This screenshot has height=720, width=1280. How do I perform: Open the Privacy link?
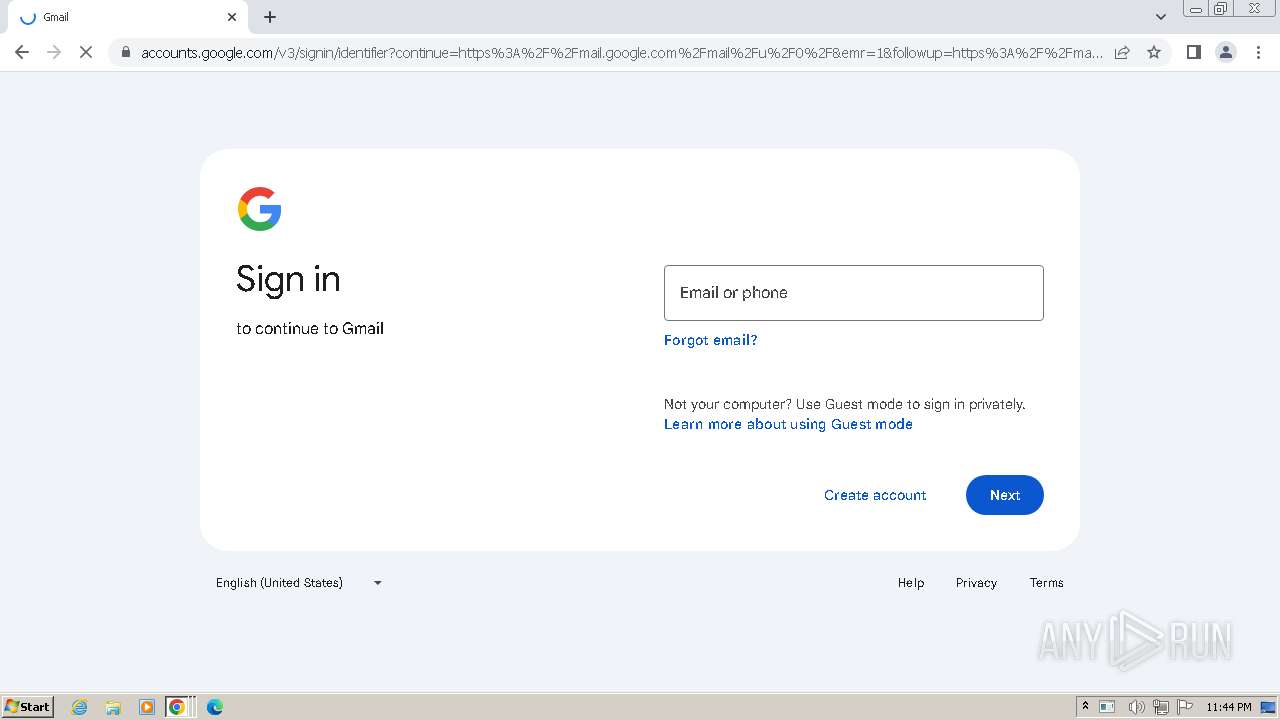(976, 583)
